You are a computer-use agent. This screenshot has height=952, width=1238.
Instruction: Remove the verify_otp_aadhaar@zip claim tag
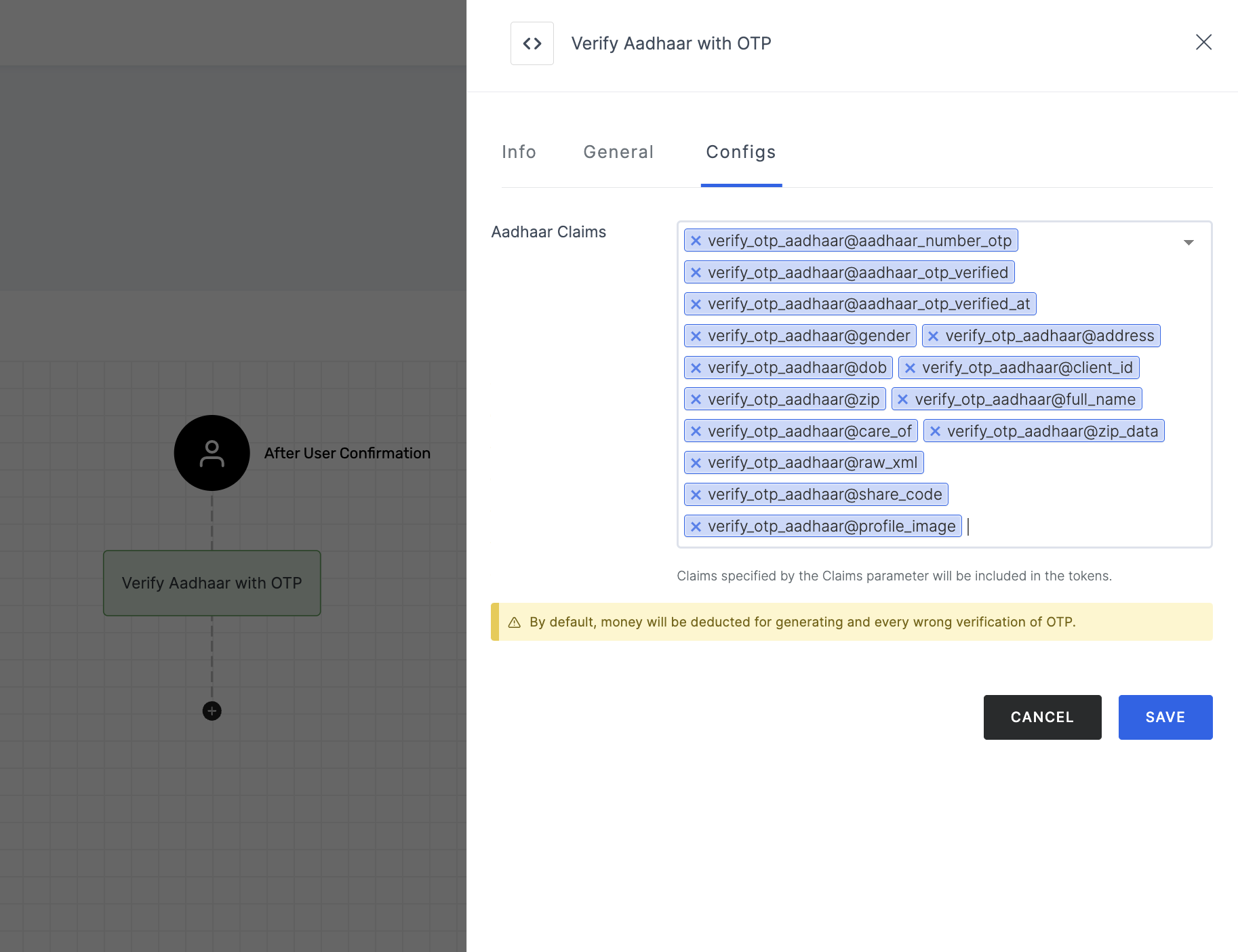click(x=696, y=399)
